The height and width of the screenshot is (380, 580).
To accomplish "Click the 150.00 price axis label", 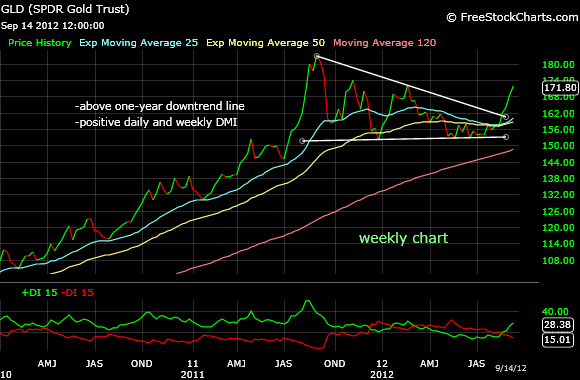I will click(x=558, y=146).
